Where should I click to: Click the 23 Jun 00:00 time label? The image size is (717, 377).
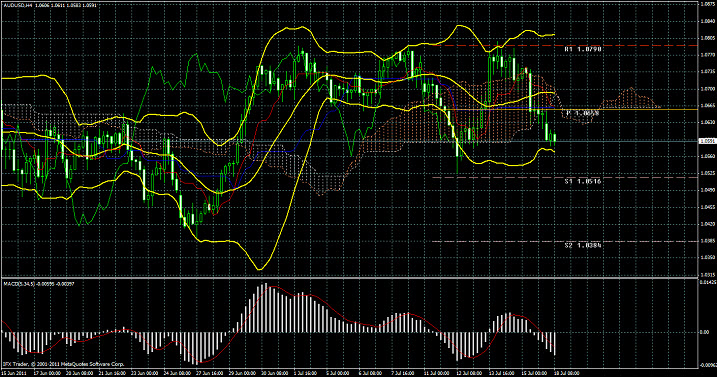[144, 373]
